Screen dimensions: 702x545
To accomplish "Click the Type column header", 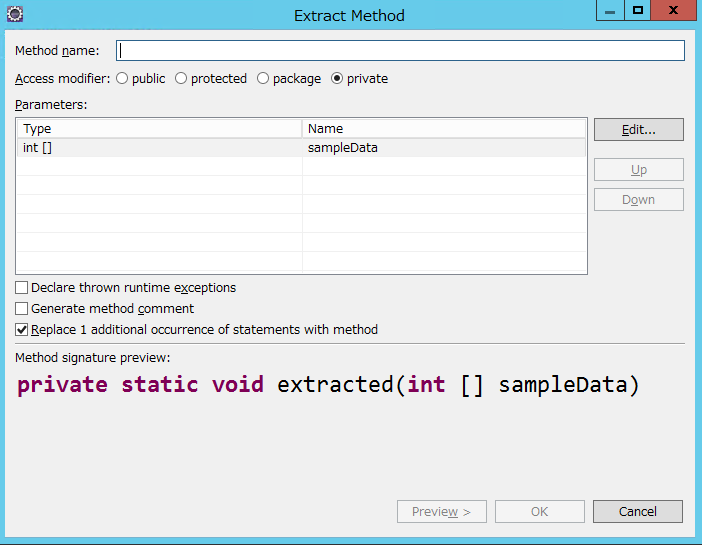I will pyautogui.click(x=159, y=129).
